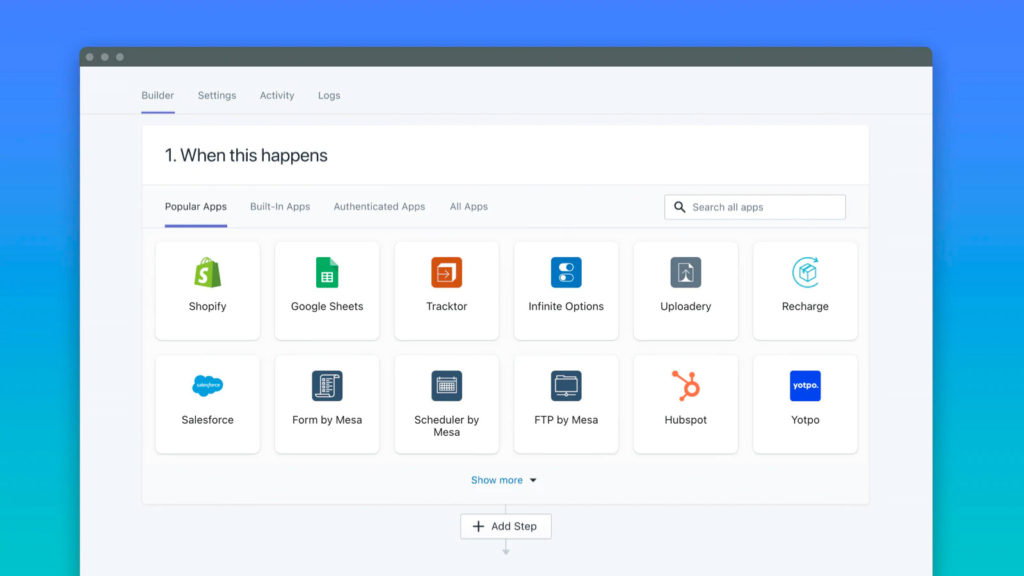Choose the Uploadery app icon
Screen dimensions: 1024x576
pyautogui.click(x=686, y=272)
